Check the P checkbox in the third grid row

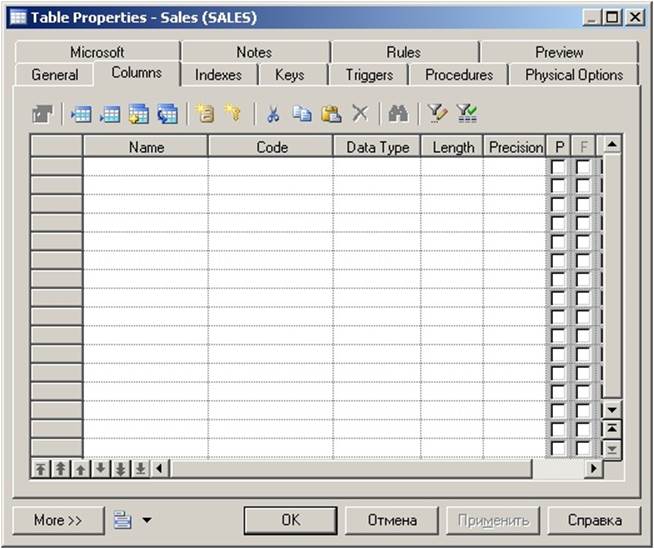558,204
